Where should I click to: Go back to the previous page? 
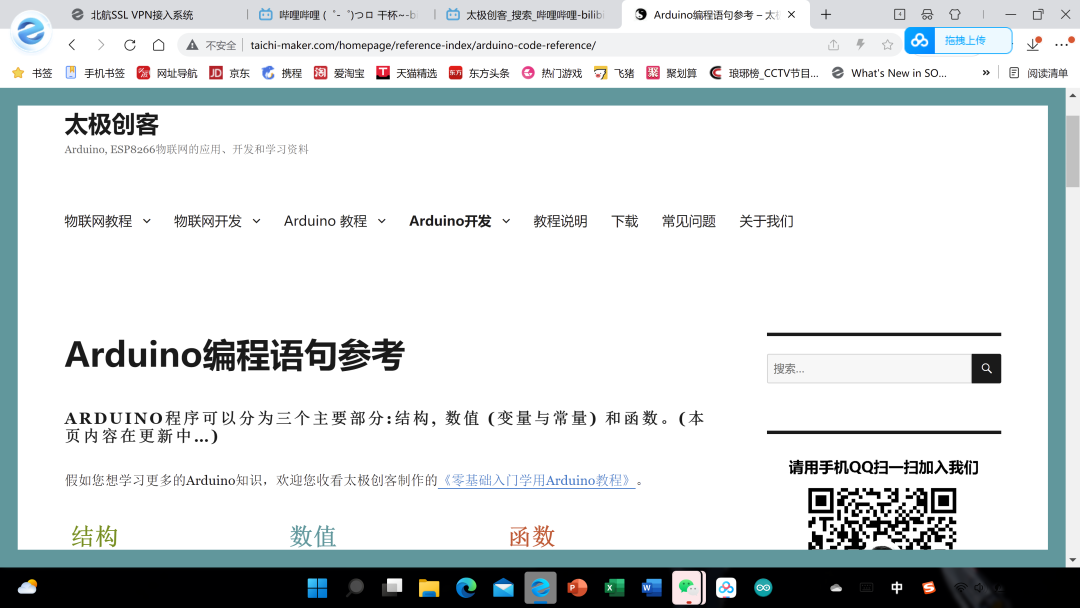coord(72,45)
